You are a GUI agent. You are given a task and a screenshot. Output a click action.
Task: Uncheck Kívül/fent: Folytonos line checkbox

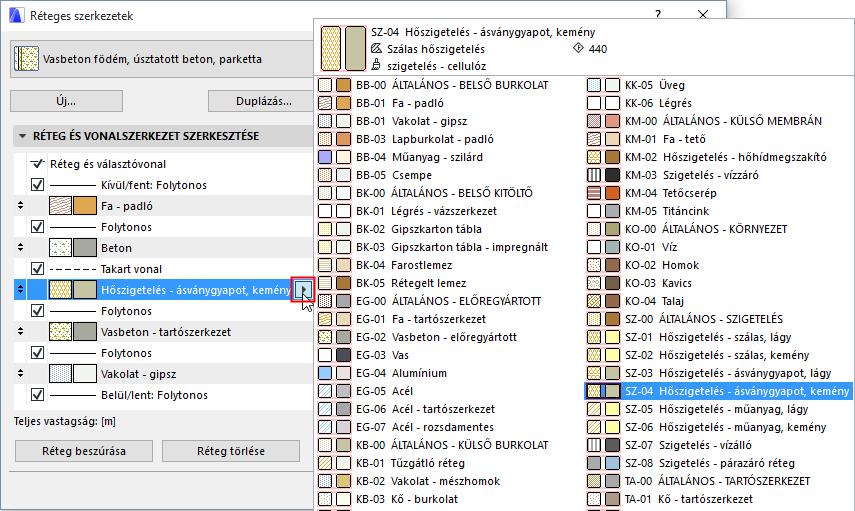click(x=37, y=185)
